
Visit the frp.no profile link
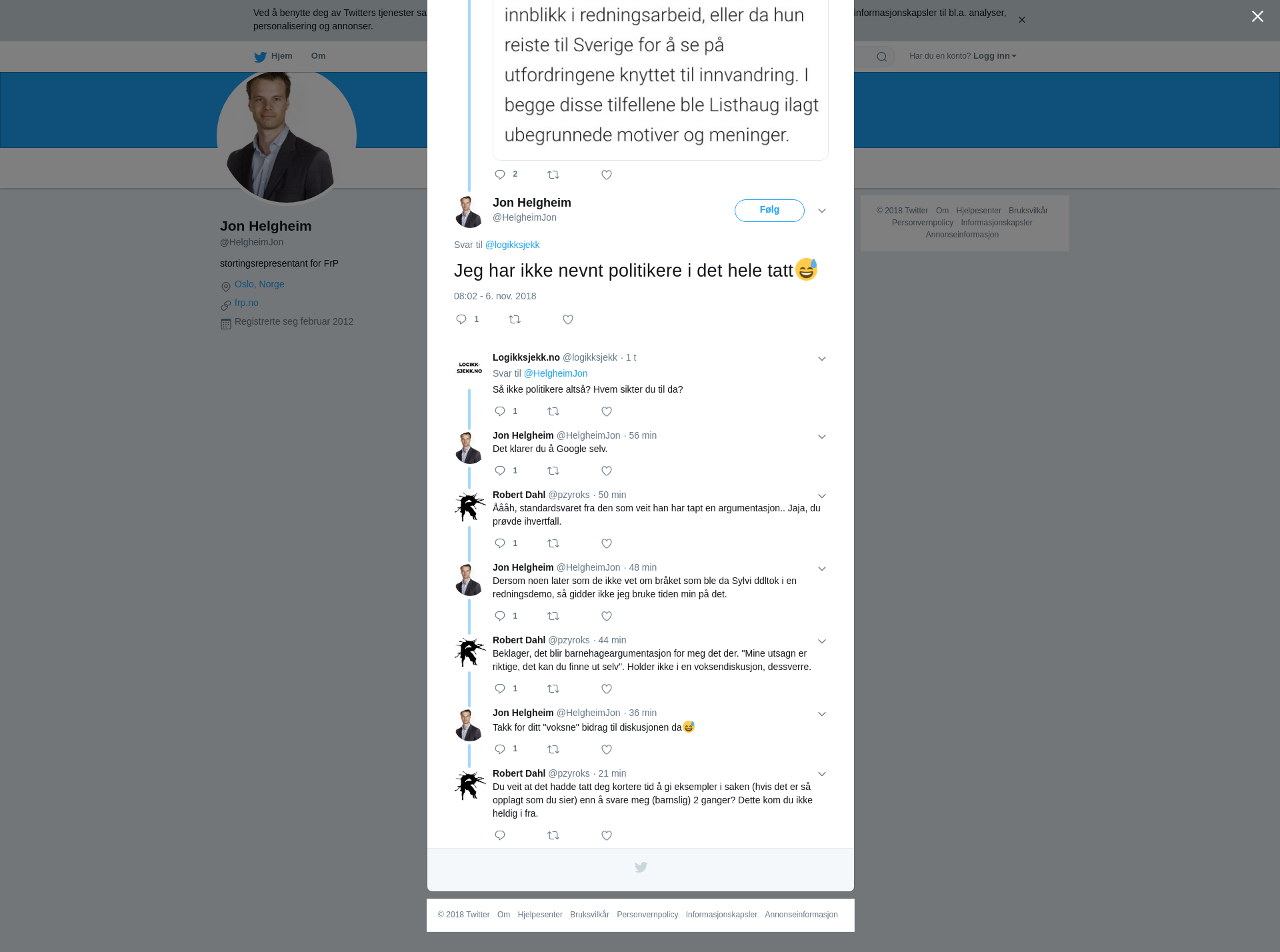point(247,303)
